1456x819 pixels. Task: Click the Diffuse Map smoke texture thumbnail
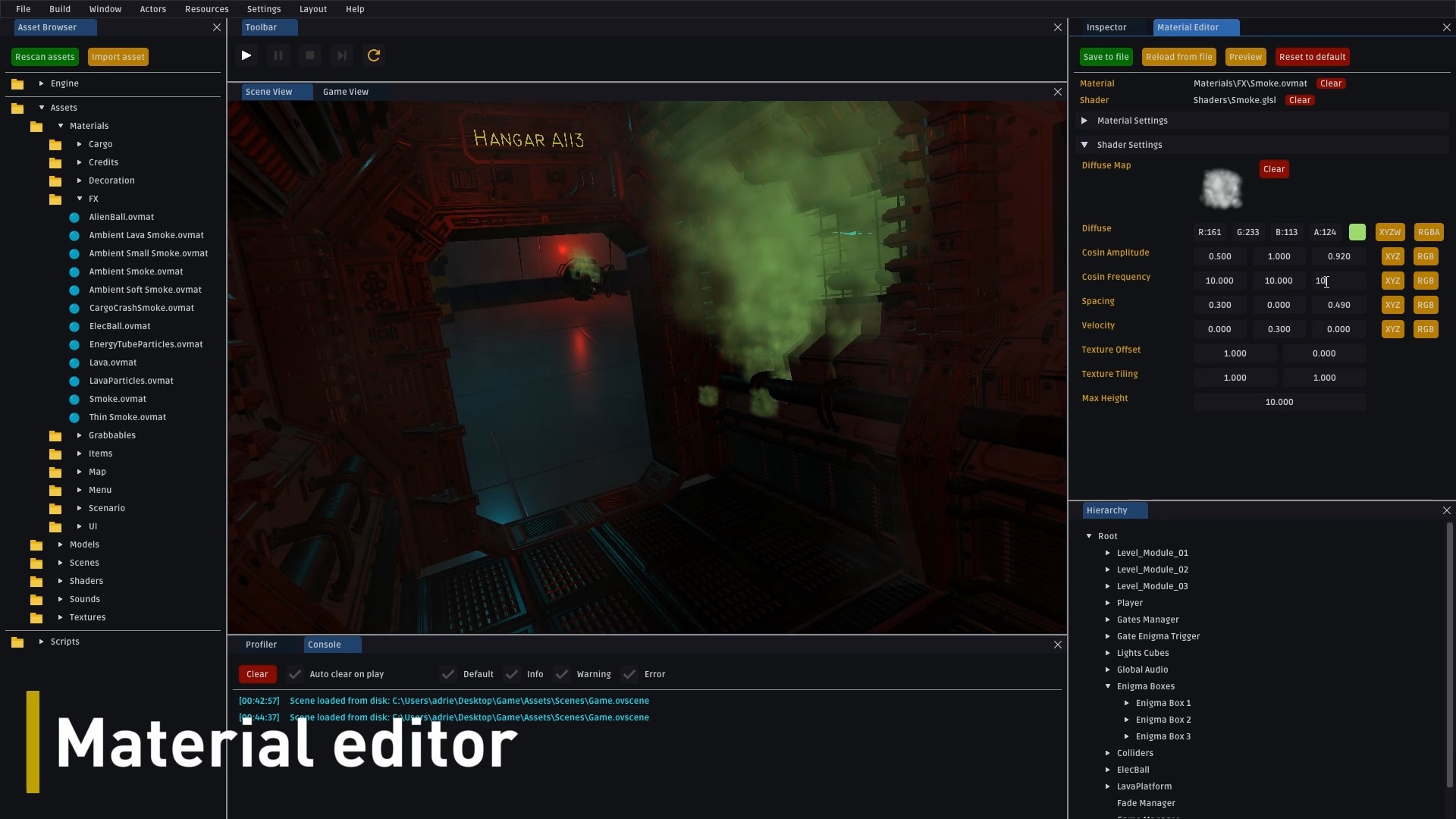coord(1222,188)
